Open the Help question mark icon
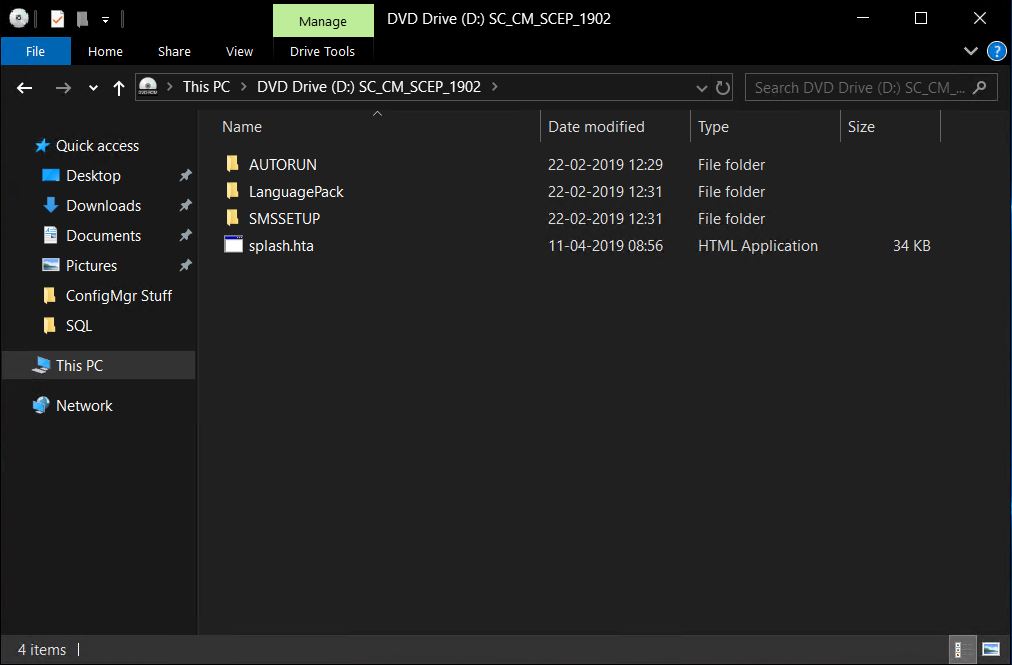This screenshot has height=665, width=1012. tap(996, 51)
